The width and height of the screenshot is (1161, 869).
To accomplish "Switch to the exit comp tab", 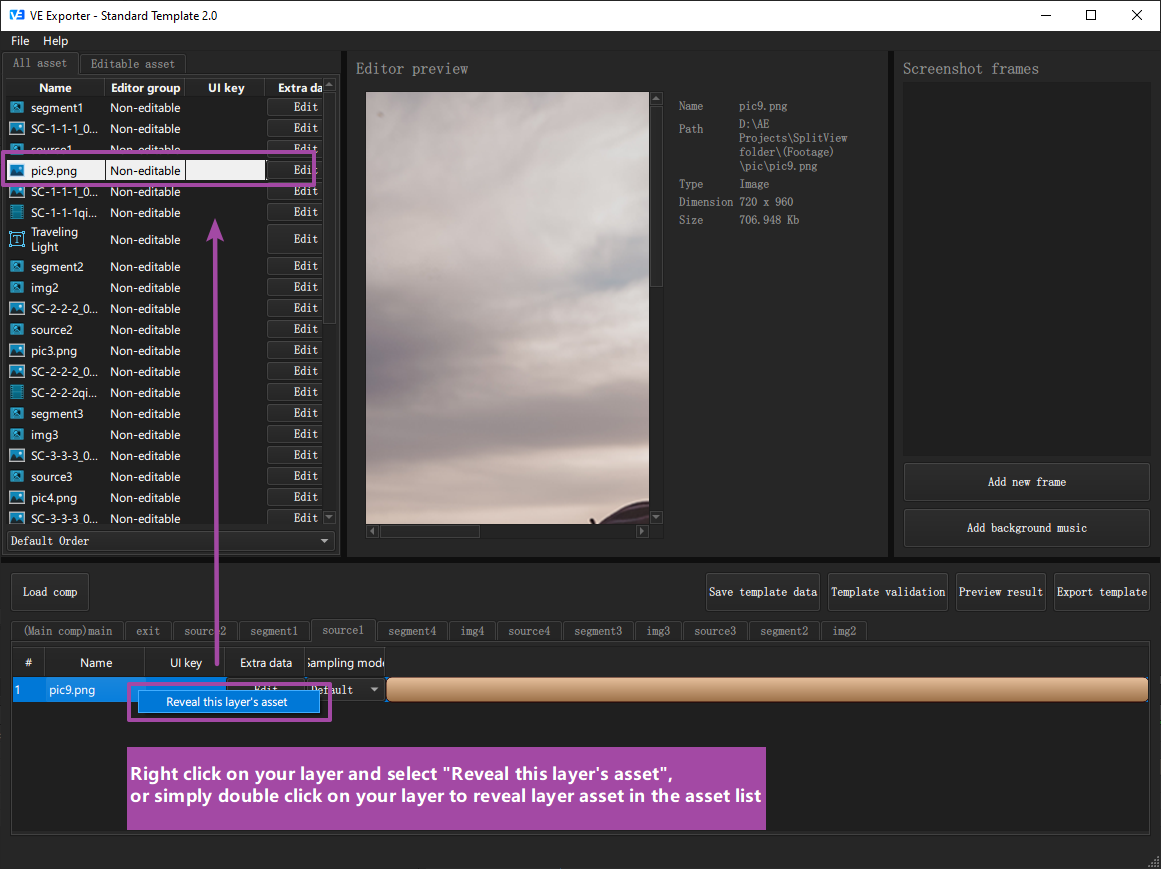I will pos(148,631).
